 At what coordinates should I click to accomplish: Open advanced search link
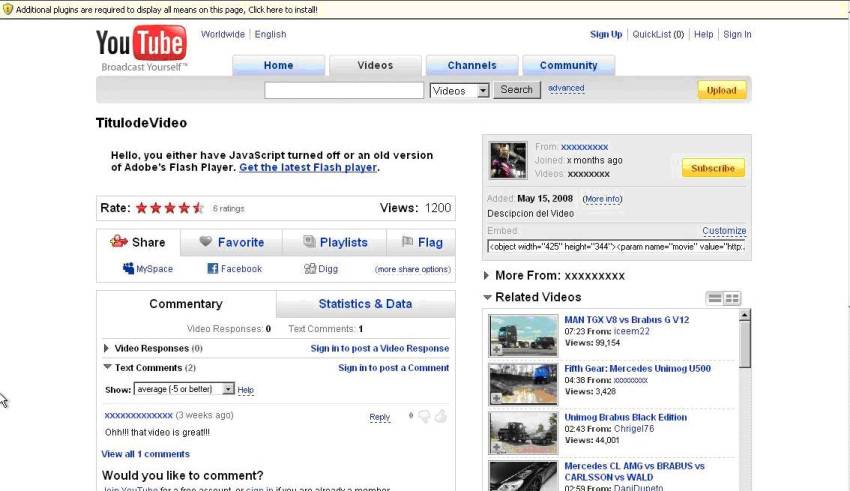coord(566,88)
